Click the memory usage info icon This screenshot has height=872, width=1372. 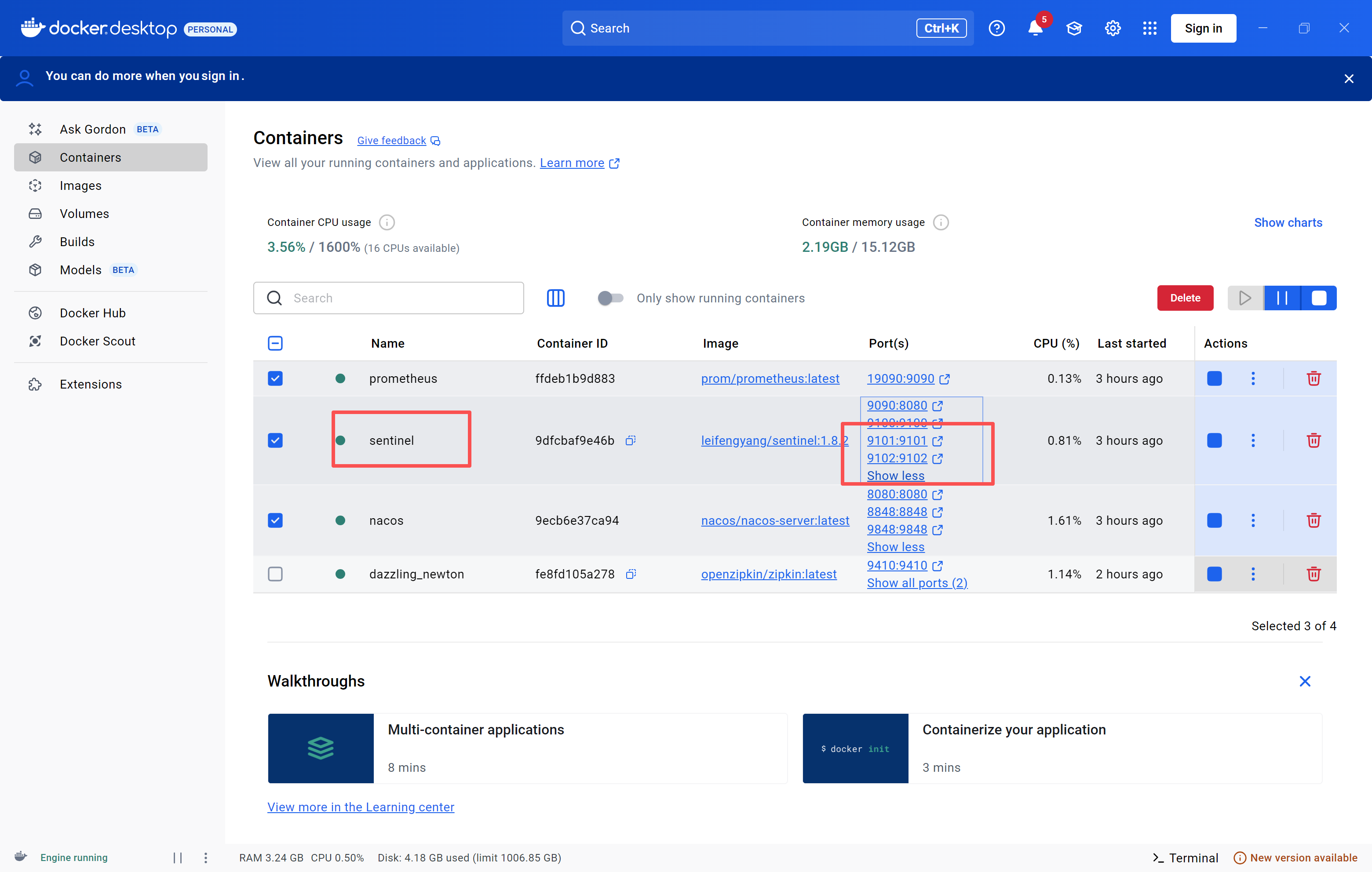click(941, 222)
